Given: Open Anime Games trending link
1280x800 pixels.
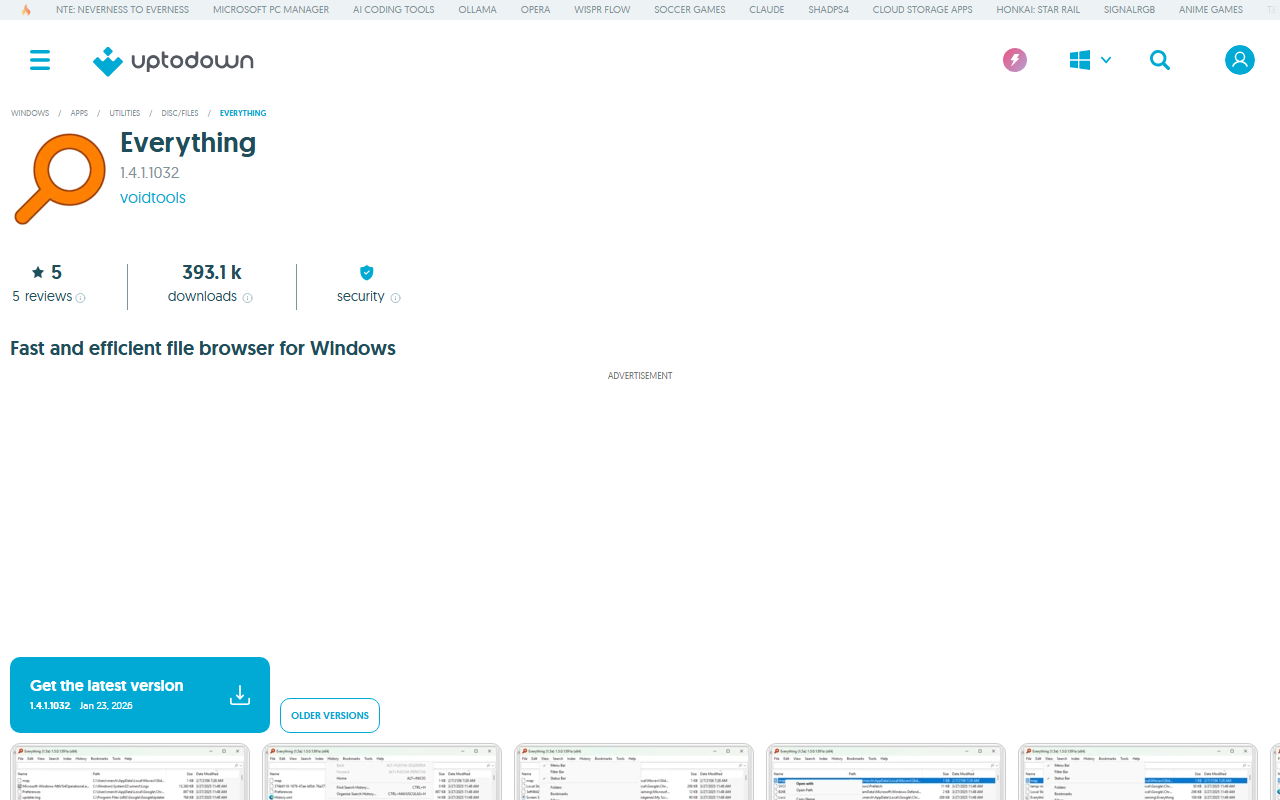Looking at the screenshot, I should coord(1211,10).
